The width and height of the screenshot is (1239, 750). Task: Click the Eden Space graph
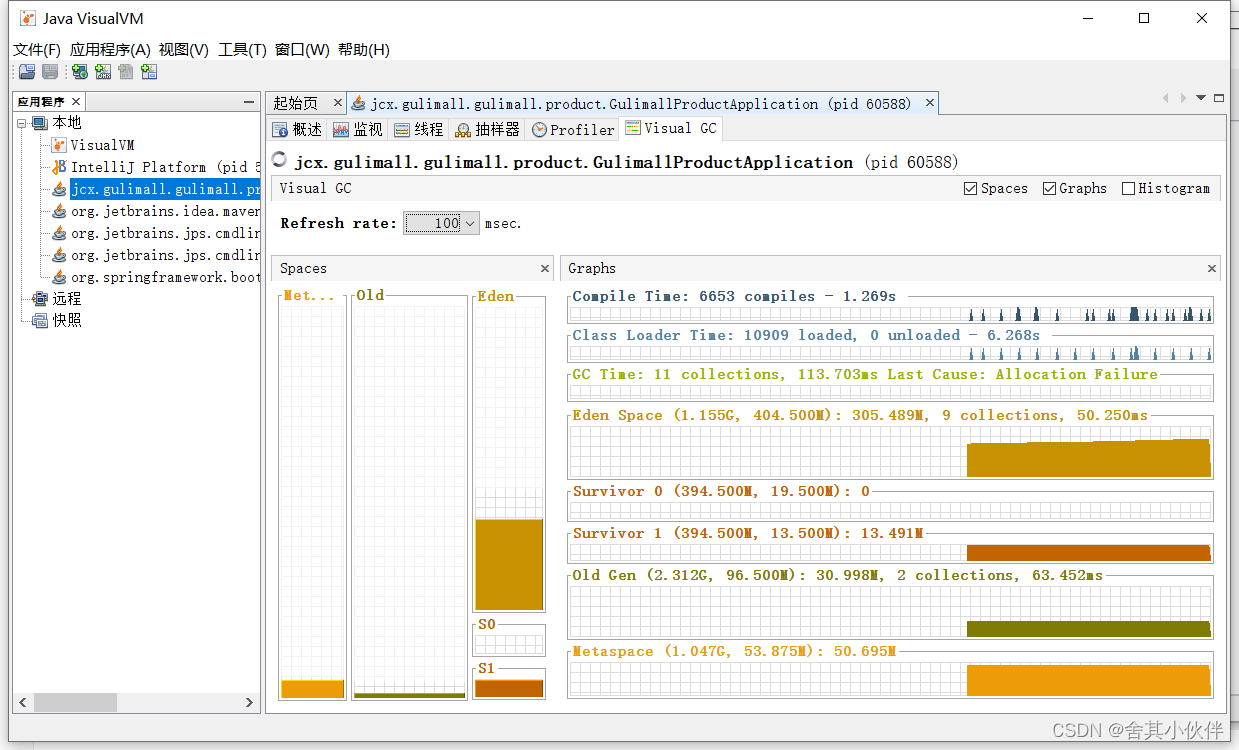(x=890, y=452)
